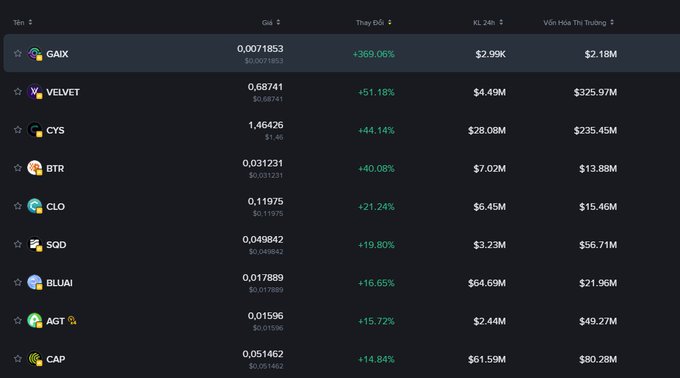Select the +16.65% change value
This screenshot has height=378, width=680.
376,283
